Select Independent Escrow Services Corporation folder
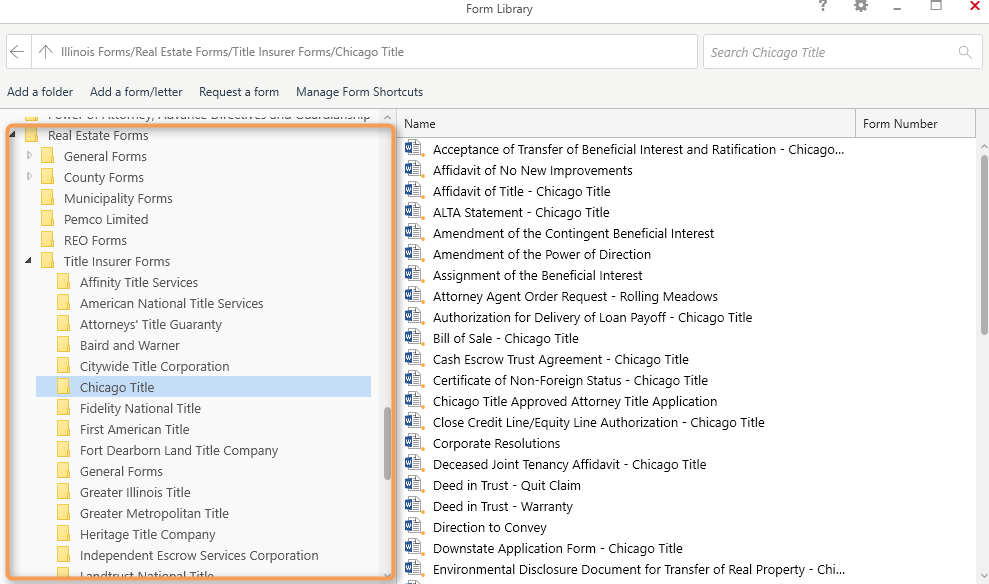 click(199, 556)
